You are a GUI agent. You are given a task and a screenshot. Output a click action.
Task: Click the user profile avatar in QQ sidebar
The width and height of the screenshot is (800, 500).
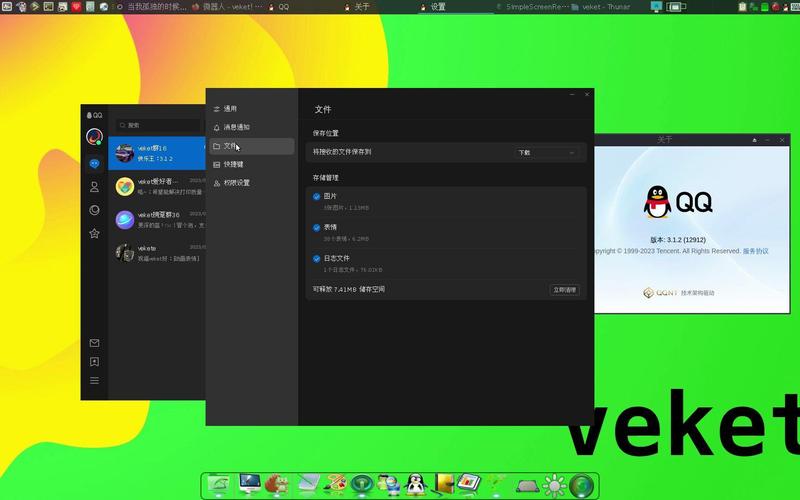click(94, 137)
